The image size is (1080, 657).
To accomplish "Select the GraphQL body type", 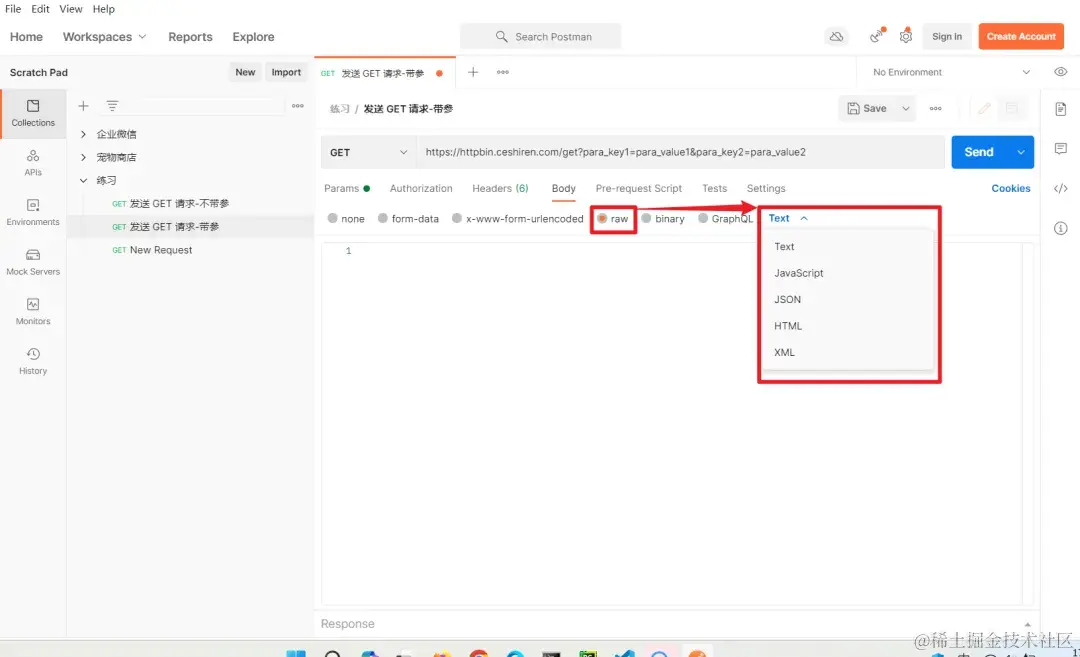I will click(725, 218).
